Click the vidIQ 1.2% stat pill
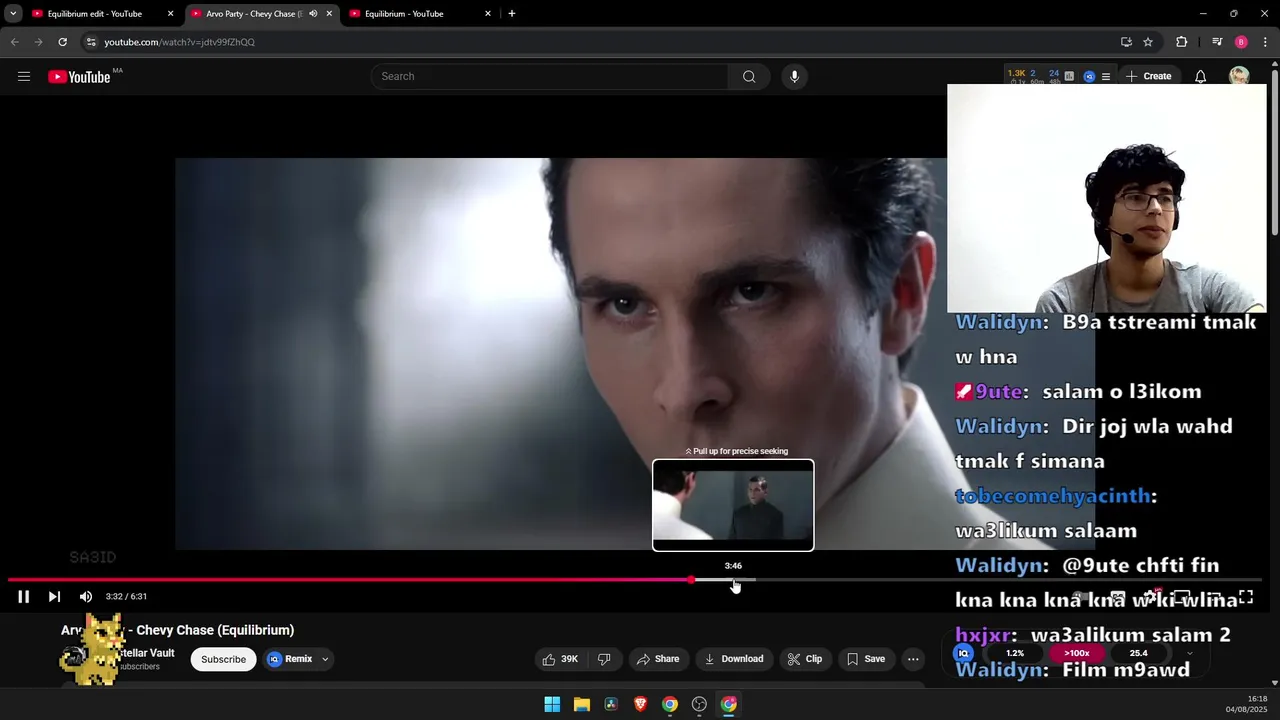The image size is (1280, 720). point(1015,653)
